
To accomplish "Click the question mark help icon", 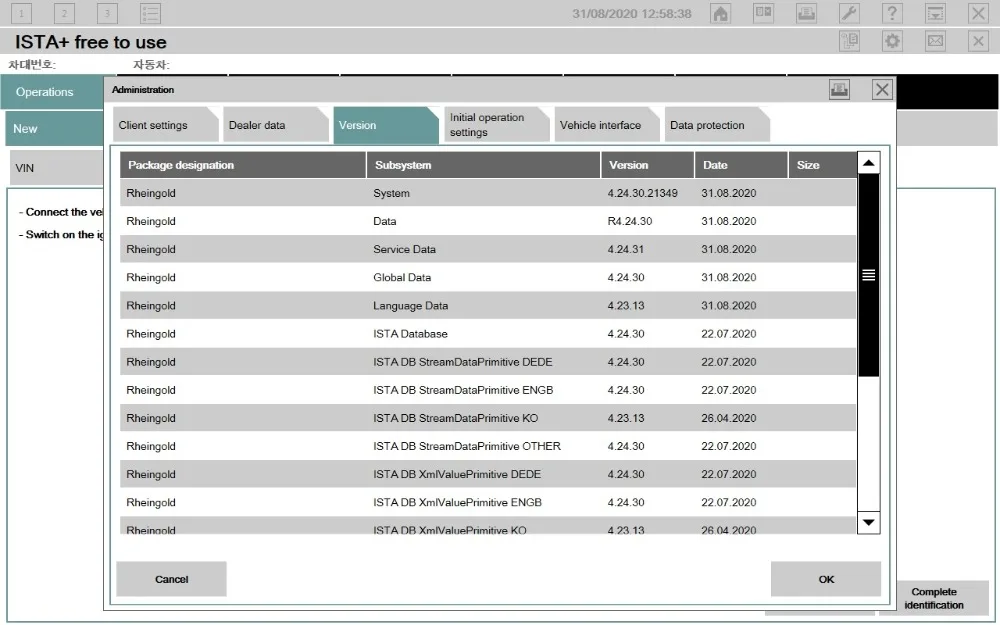I will click(x=892, y=14).
